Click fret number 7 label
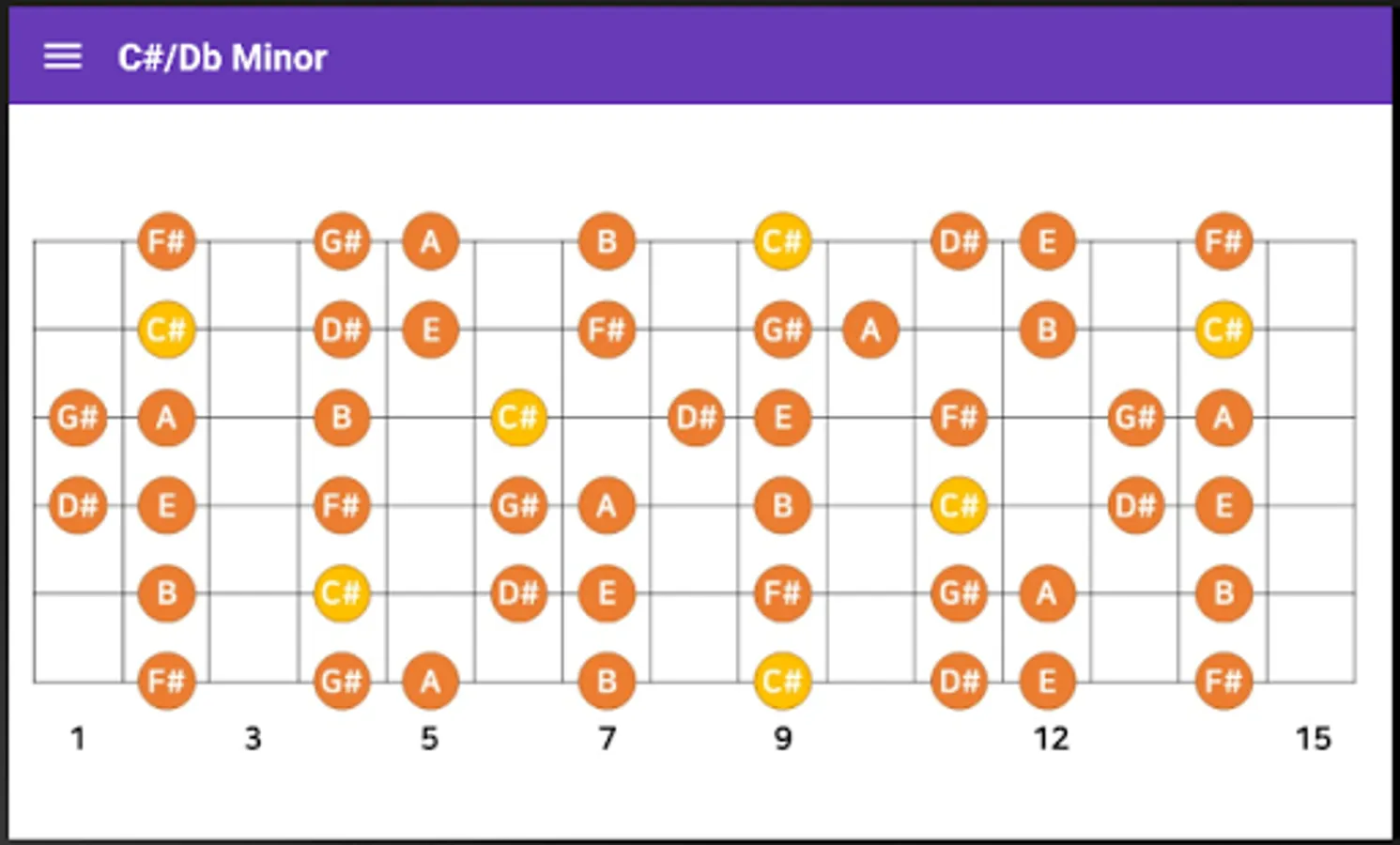This screenshot has height=845, width=1400. (x=608, y=739)
